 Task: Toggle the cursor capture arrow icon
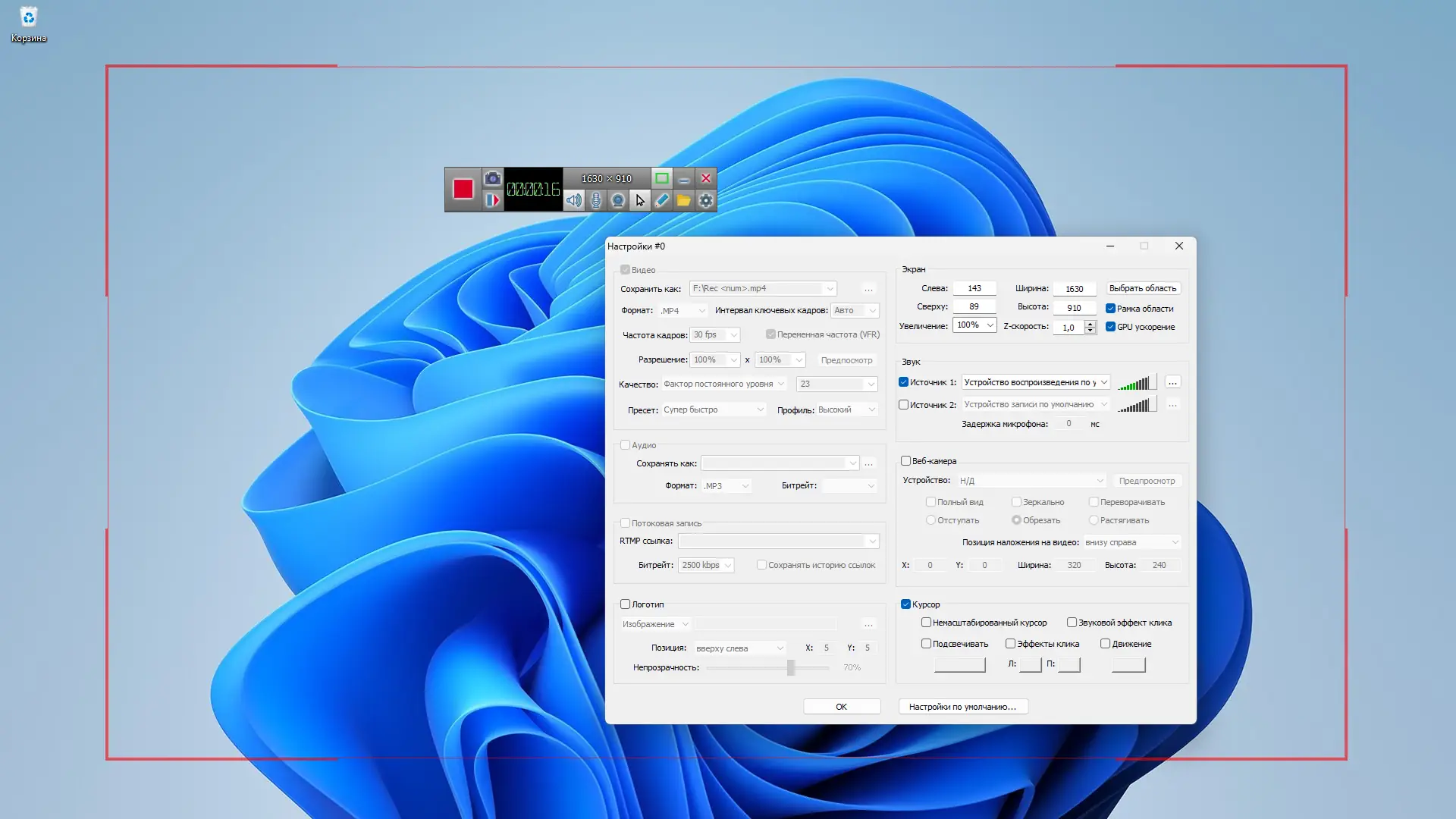coord(640,200)
